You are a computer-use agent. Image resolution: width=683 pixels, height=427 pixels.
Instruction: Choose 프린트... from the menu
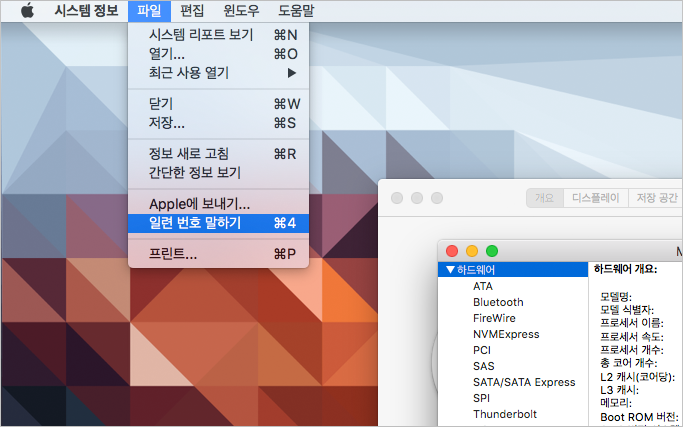point(218,254)
